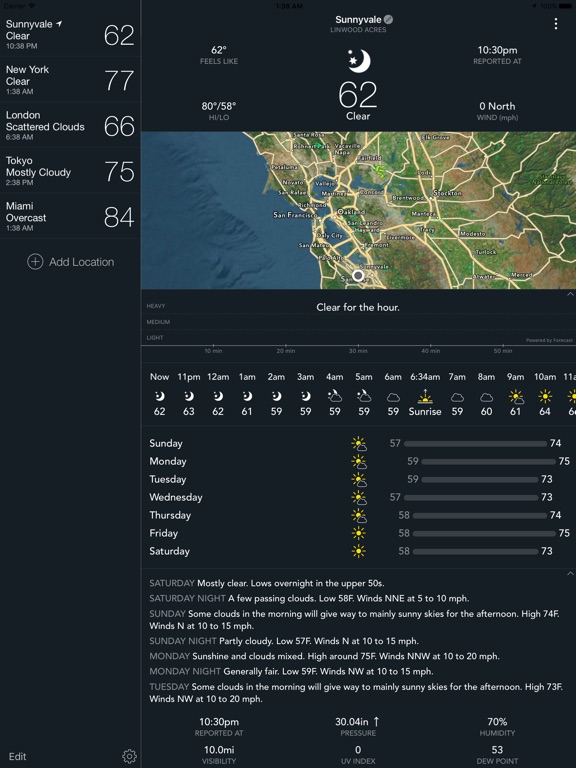576x768 pixels.
Task: Select the 9am hourly forecast column
Action: pyautogui.click(x=515, y=394)
